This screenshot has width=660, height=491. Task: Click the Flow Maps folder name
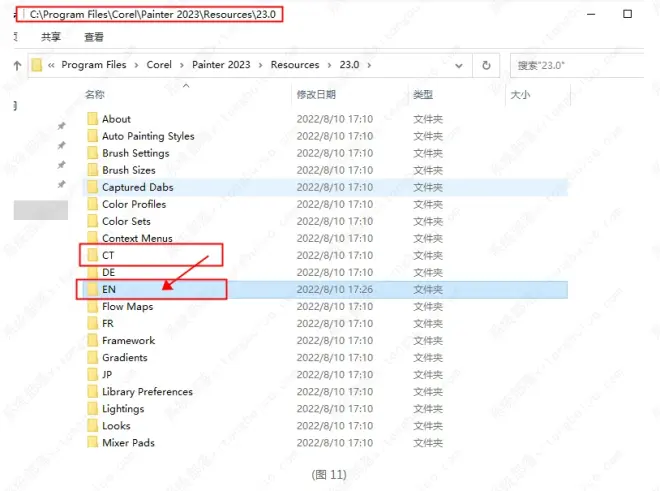coord(128,307)
